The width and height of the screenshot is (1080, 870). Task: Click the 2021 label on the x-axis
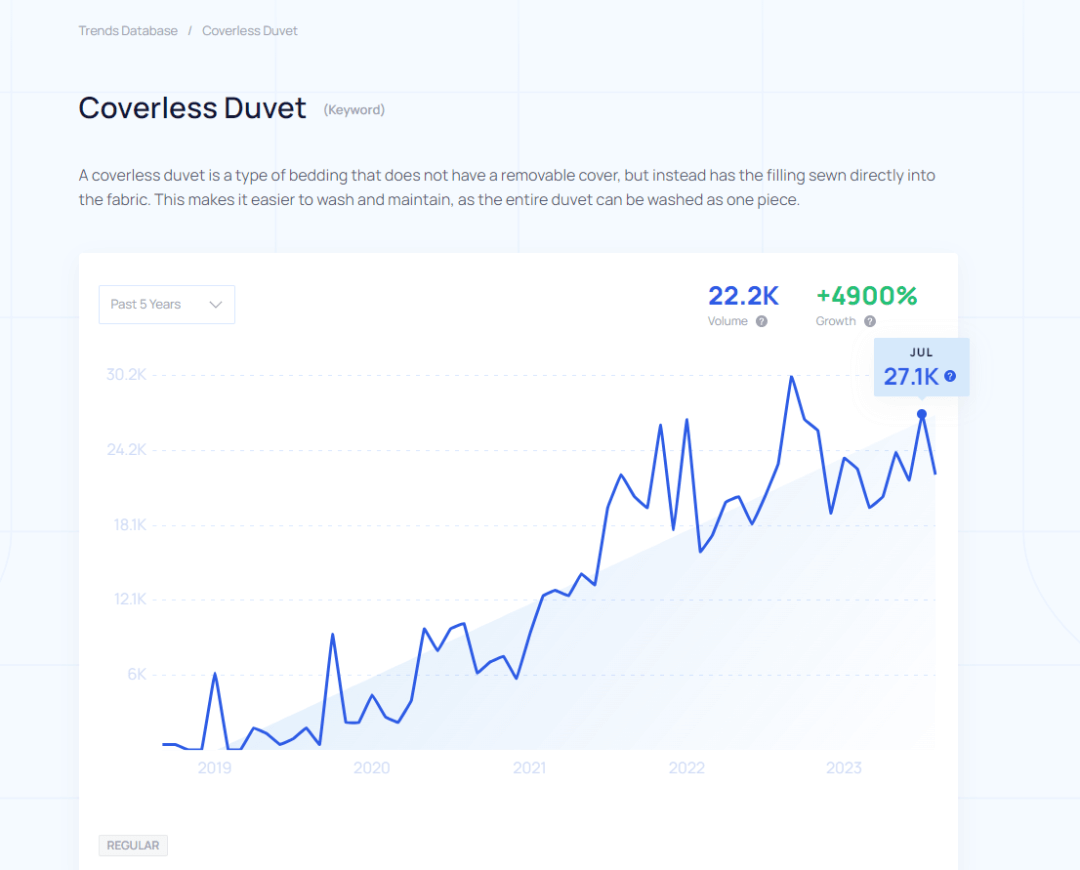(529, 768)
